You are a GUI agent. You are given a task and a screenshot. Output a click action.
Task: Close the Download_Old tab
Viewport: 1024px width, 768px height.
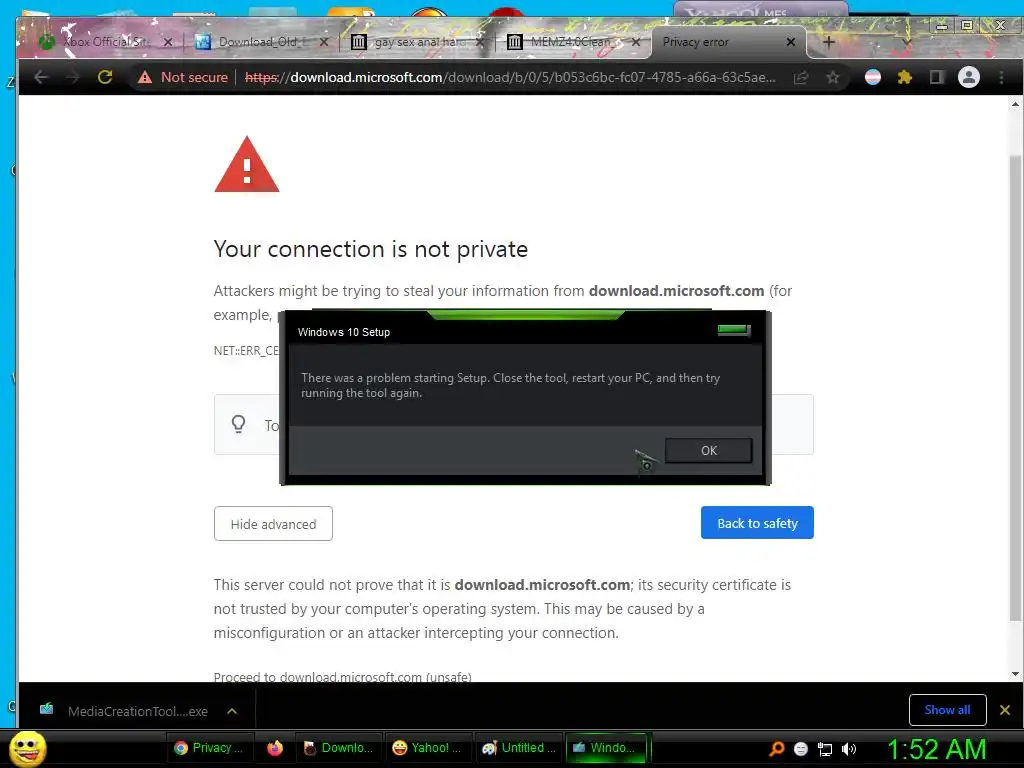pyautogui.click(x=324, y=42)
